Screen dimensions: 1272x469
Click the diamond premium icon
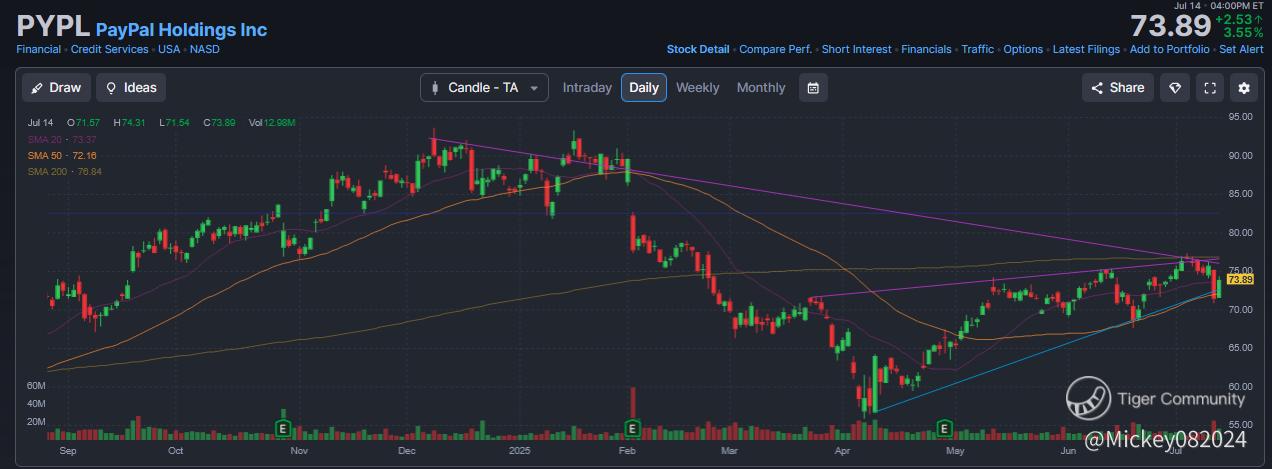pos(1175,88)
